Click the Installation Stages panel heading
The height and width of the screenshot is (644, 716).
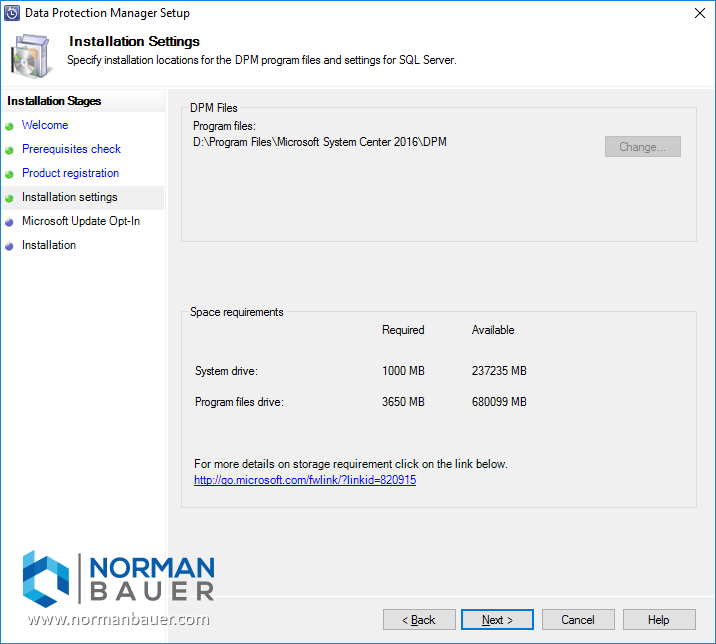pyautogui.click(x=54, y=101)
